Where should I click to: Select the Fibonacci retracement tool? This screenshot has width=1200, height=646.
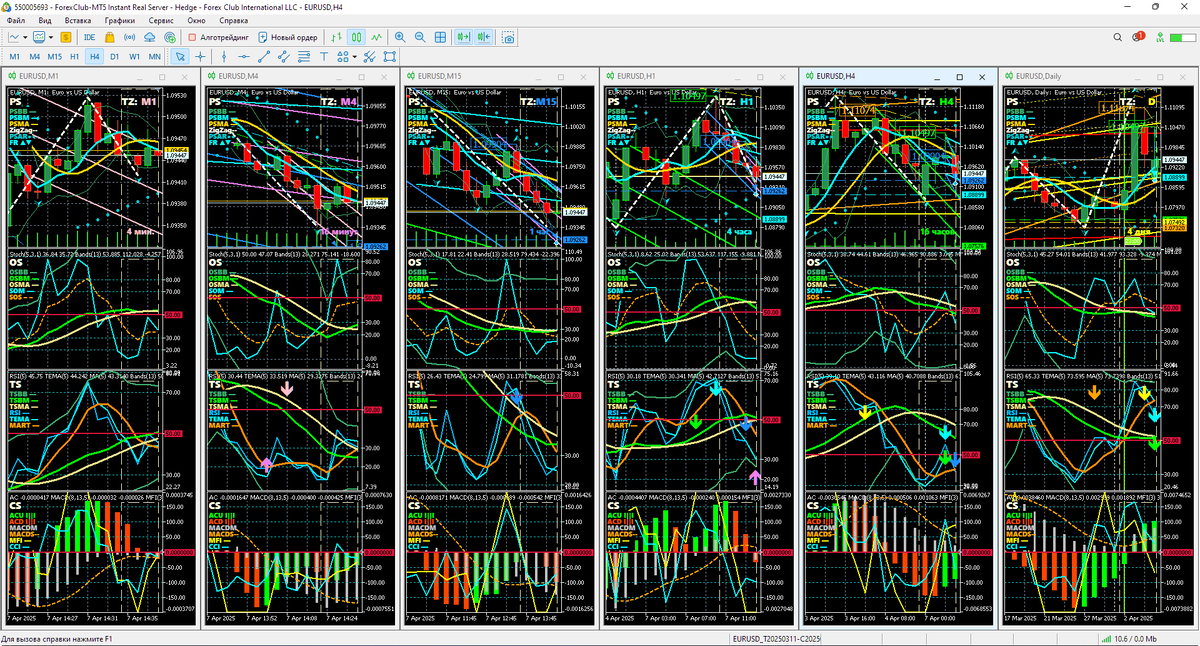tap(304, 57)
